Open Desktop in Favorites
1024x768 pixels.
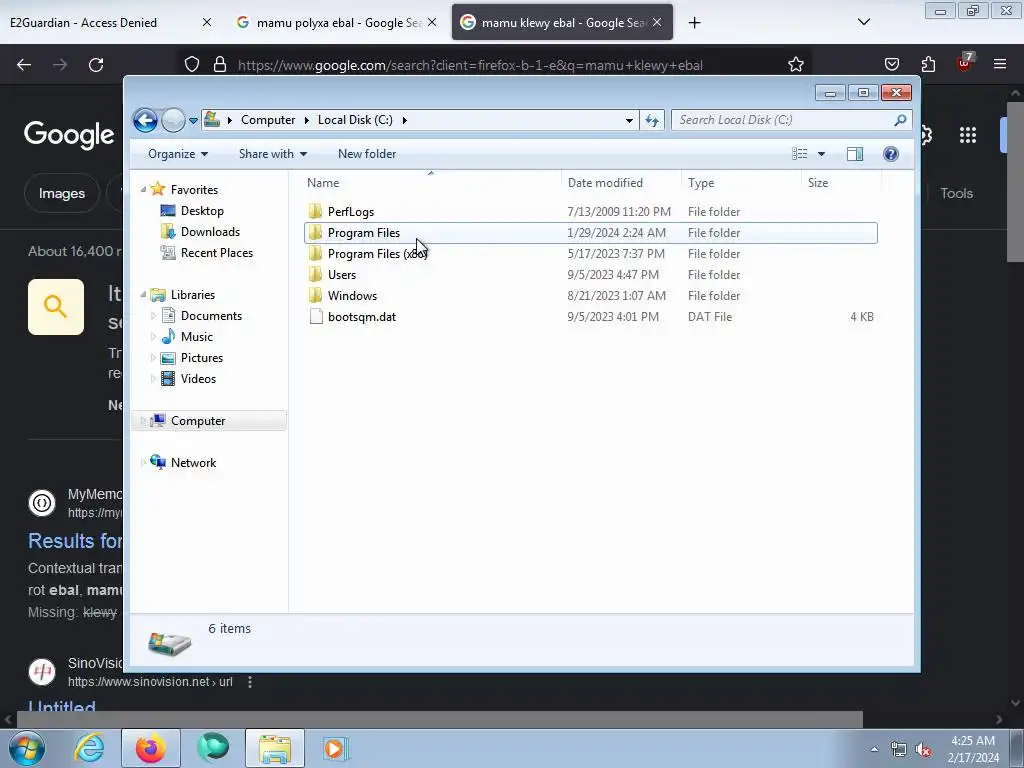point(202,211)
